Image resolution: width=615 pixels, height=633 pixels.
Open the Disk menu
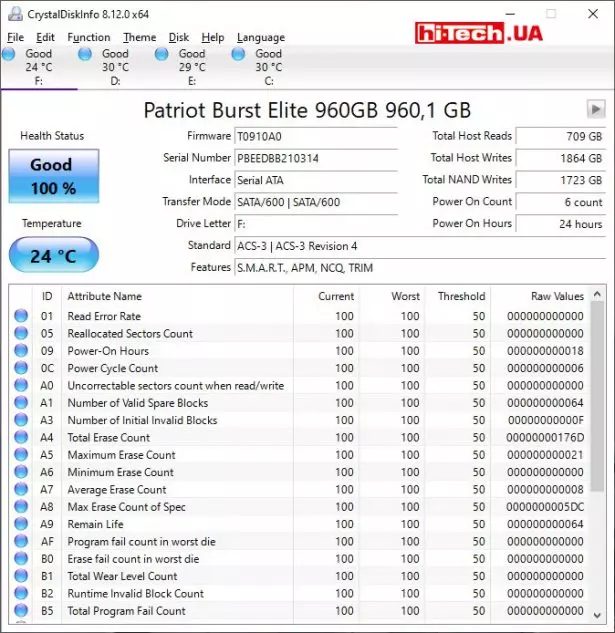click(178, 37)
